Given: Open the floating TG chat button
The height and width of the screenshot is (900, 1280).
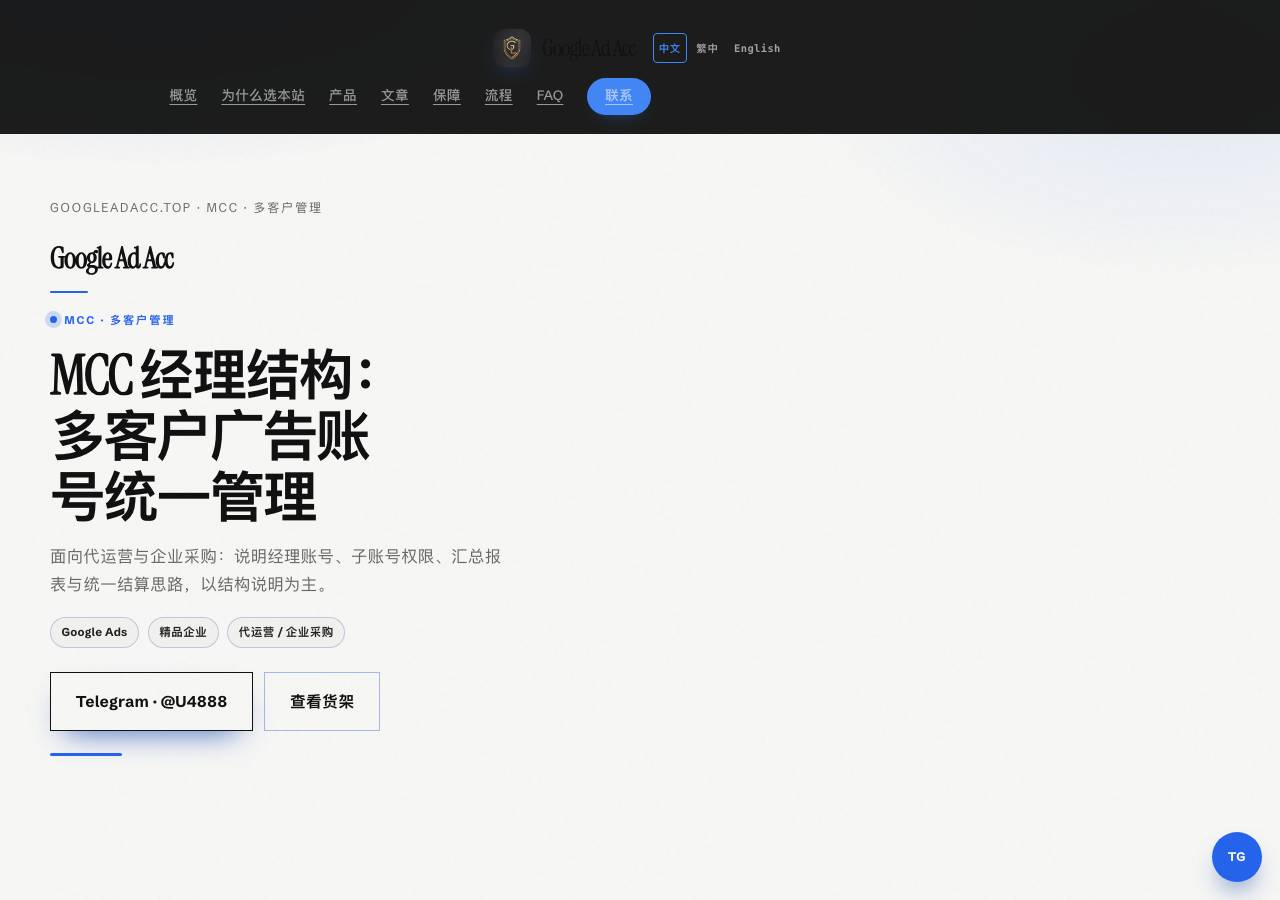Looking at the screenshot, I should pos(1237,857).
